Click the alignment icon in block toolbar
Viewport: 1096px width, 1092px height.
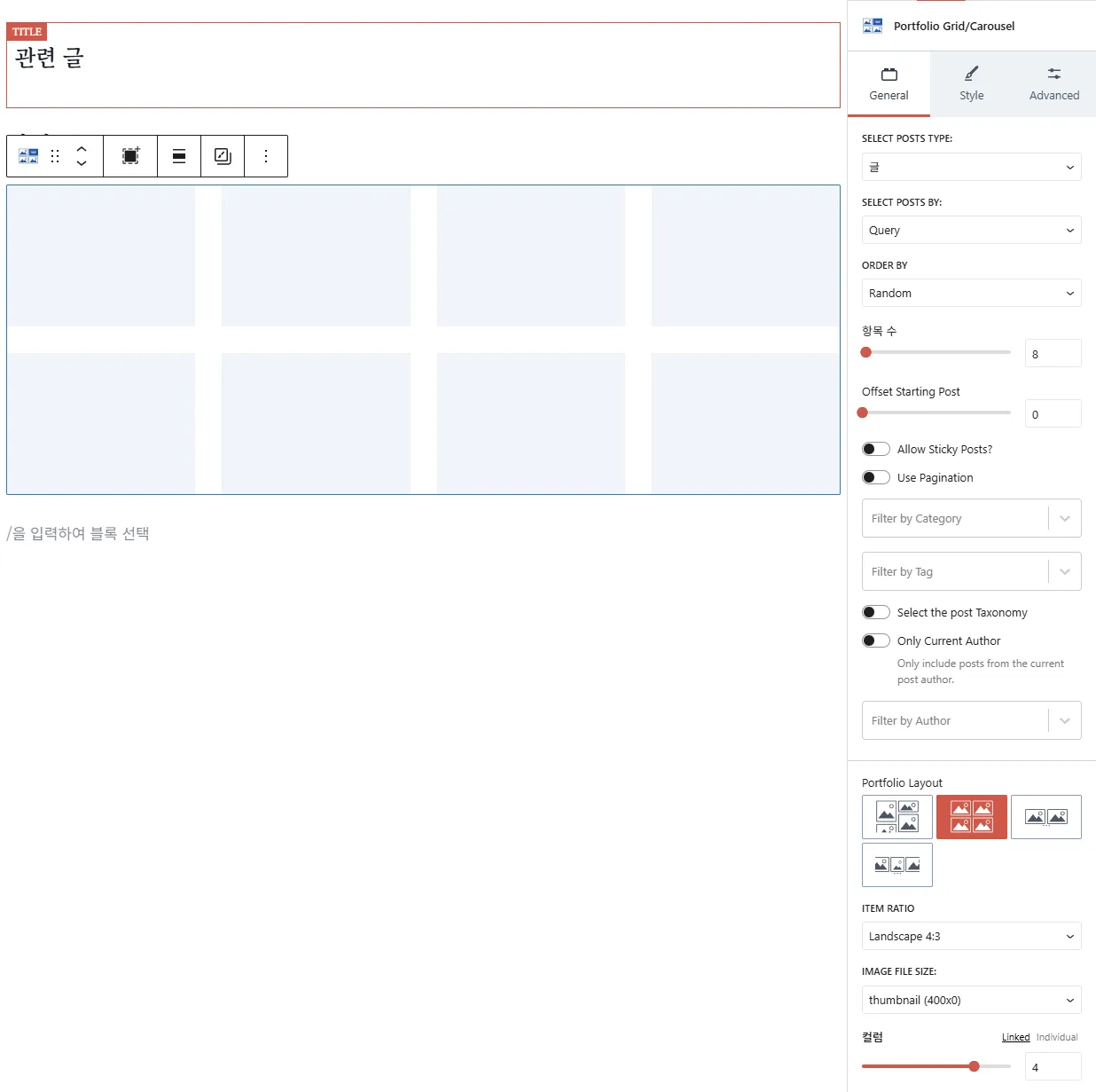tap(179, 156)
